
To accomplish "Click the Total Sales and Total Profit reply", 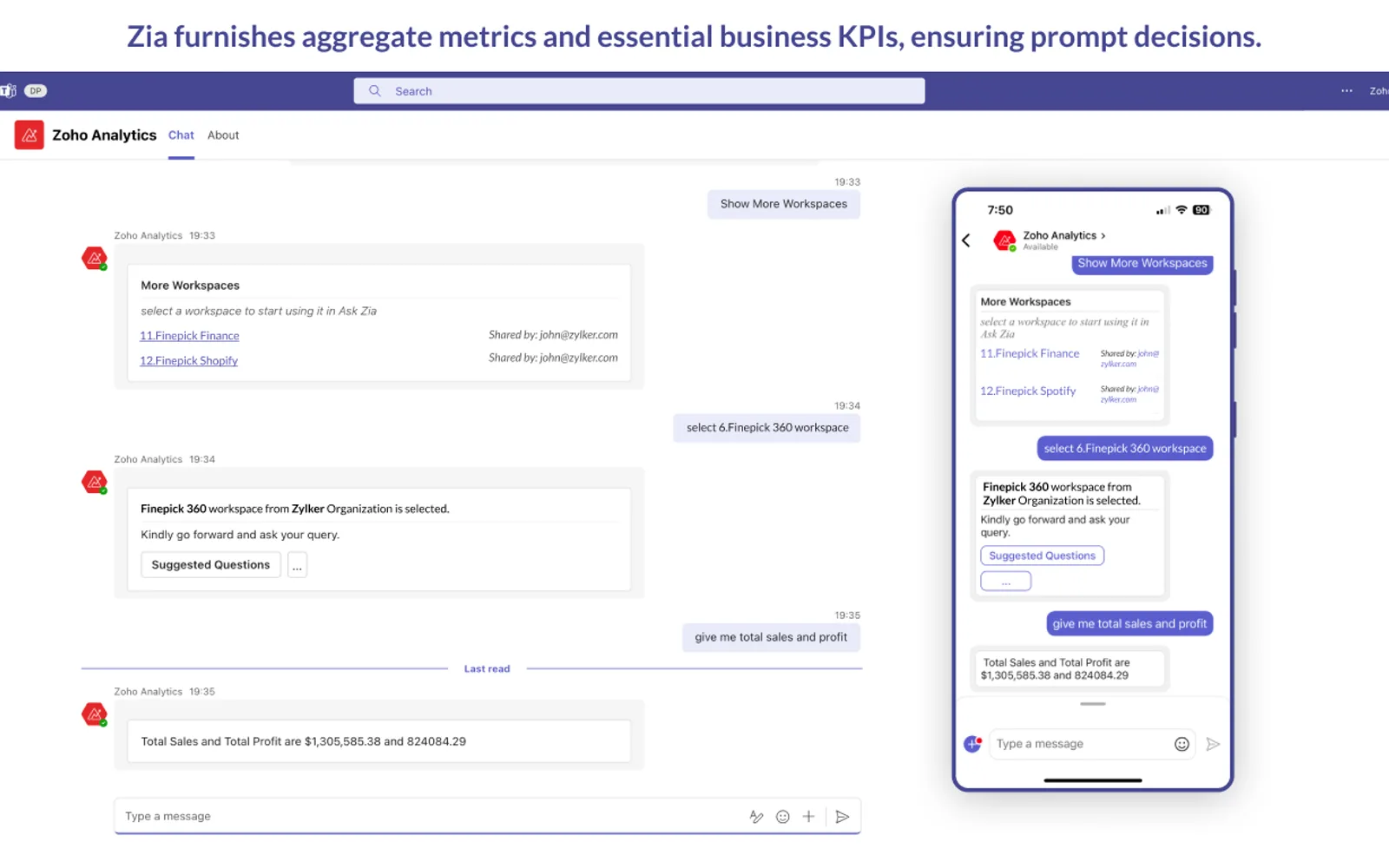I will (379, 741).
